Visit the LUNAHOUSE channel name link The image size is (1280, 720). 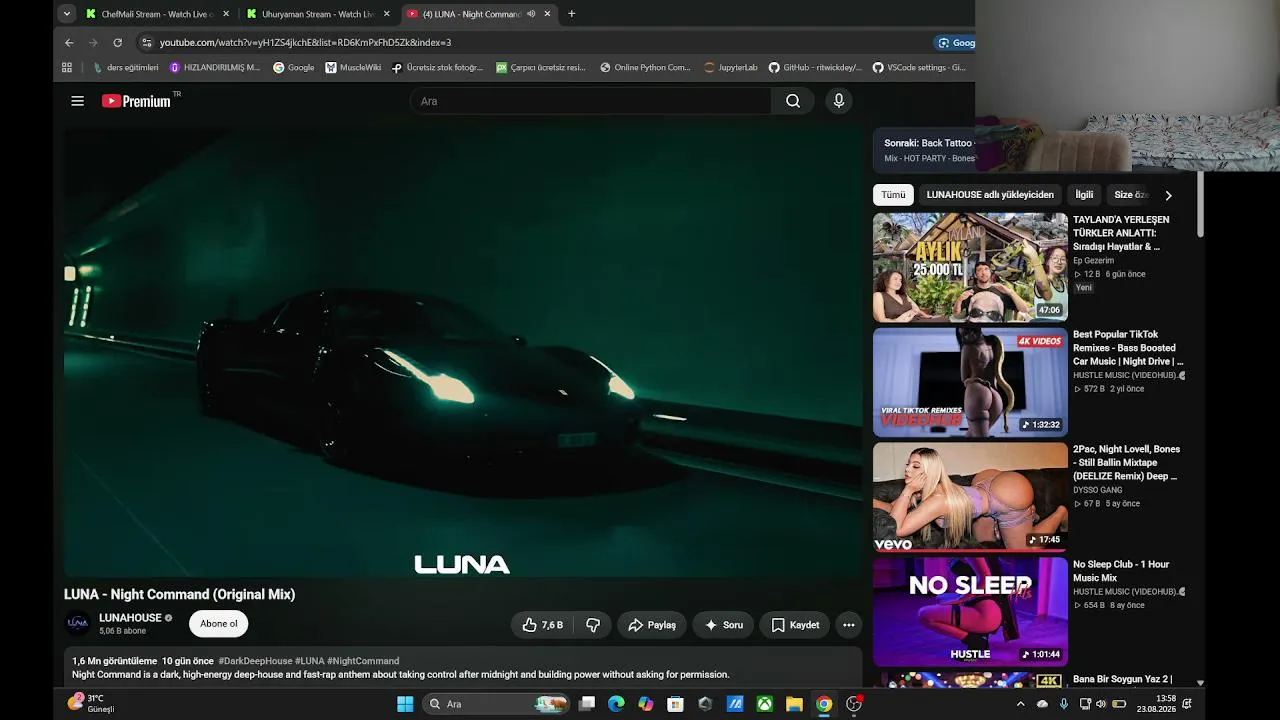[130, 618]
